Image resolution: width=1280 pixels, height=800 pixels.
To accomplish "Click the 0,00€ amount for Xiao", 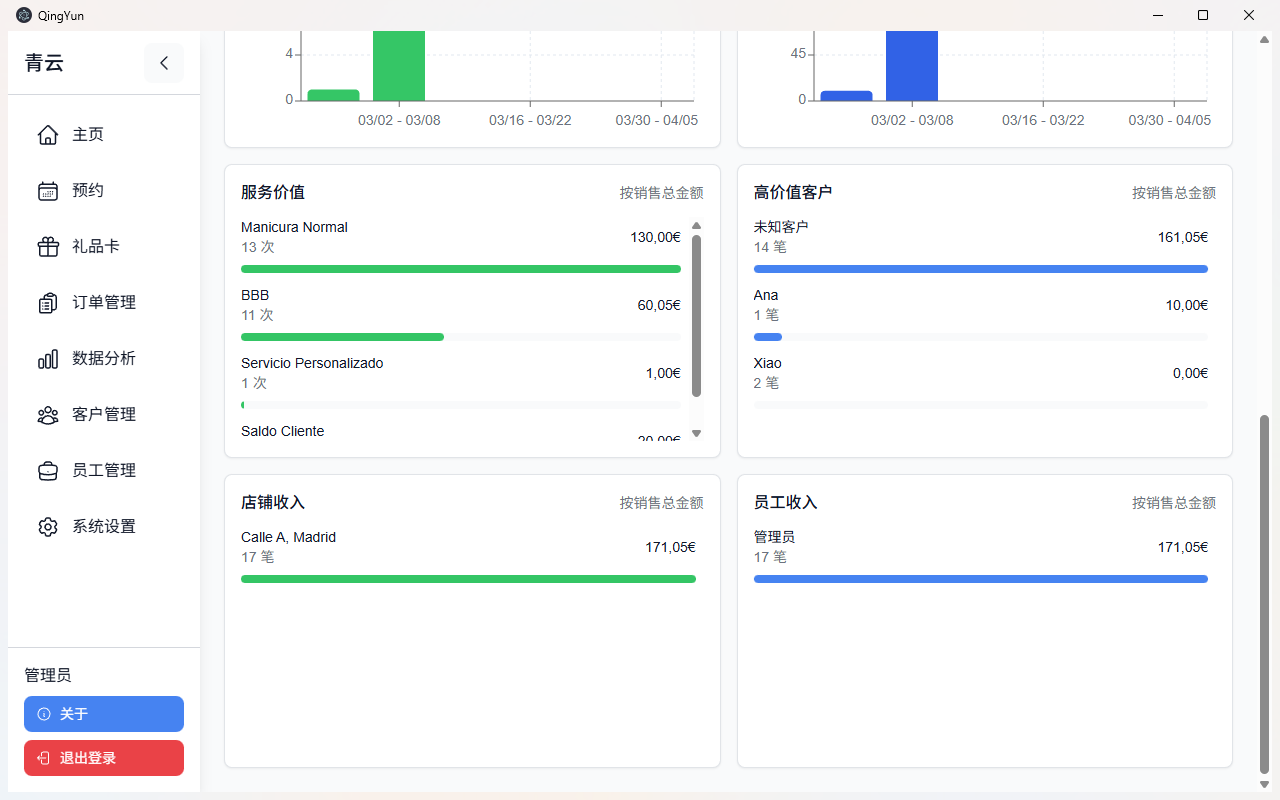I will click(1190, 373).
